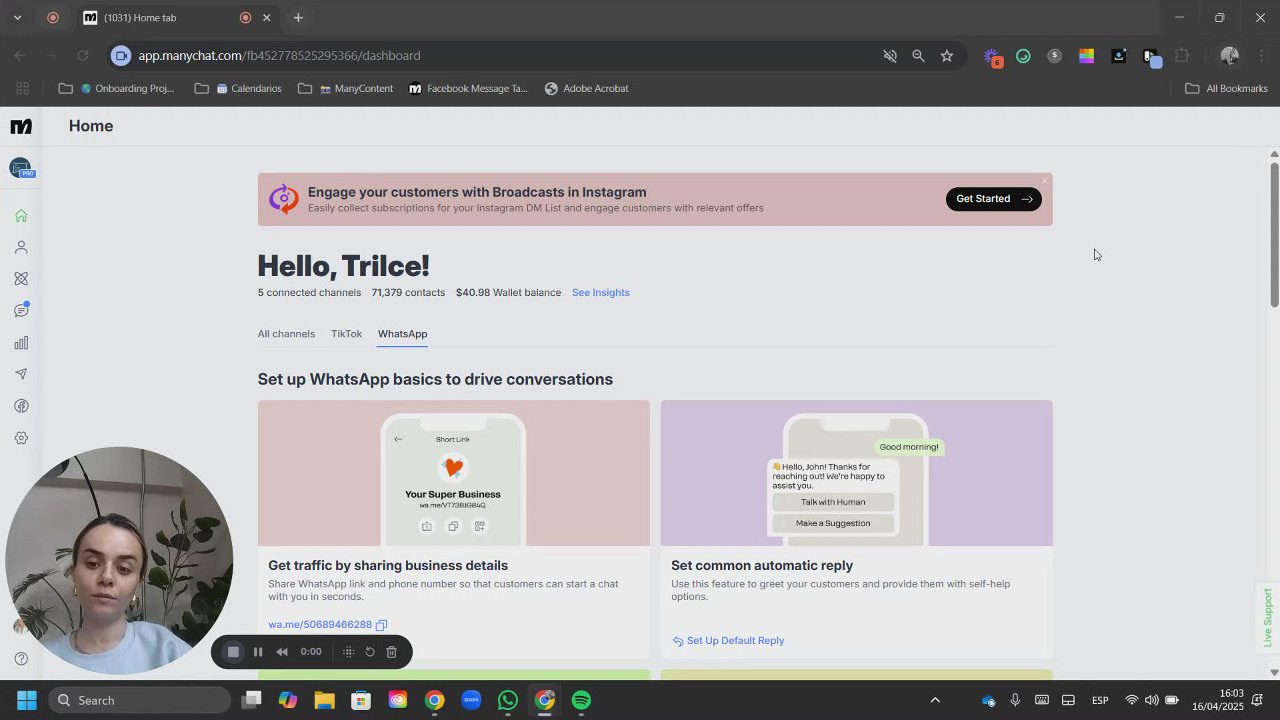
Task: Open the Chrome profile avatar
Action: (1230, 56)
